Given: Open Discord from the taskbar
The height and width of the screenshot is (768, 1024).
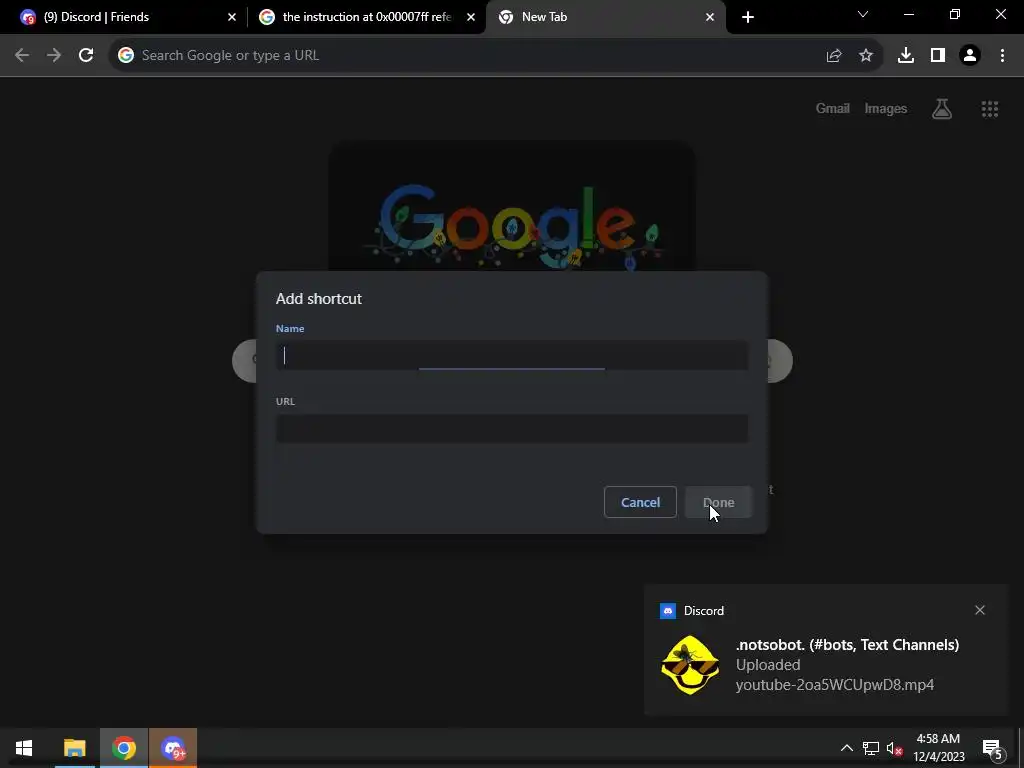Looking at the screenshot, I should [173, 748].
